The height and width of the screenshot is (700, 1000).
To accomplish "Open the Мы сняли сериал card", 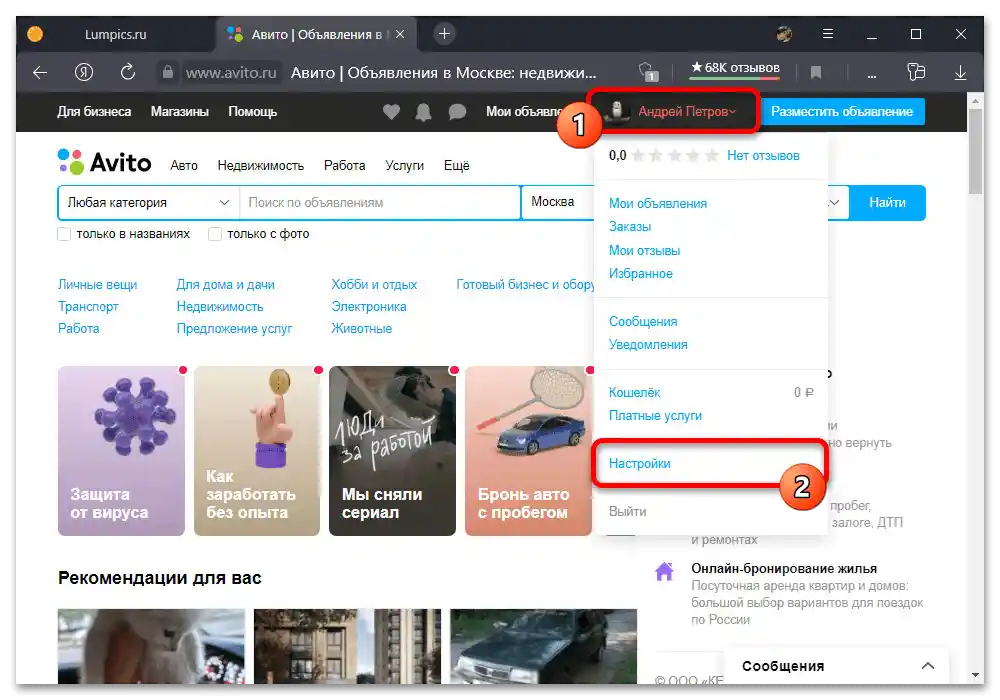I will coord(392,451).
